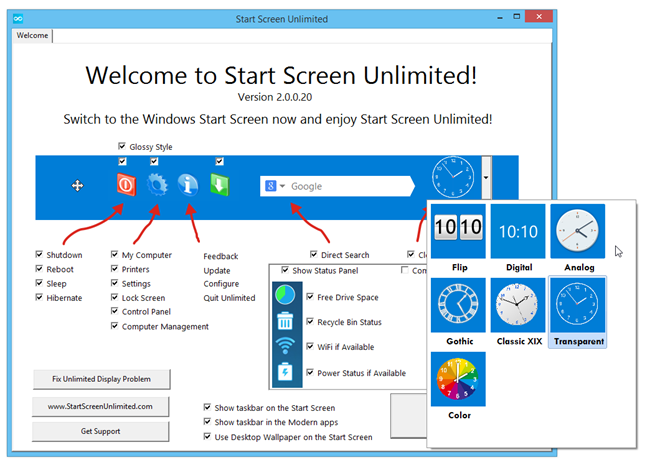Toggle the Free Drive Space checkbox
The width and height of the screenshot is (660, 468).
tap(310, 297)
